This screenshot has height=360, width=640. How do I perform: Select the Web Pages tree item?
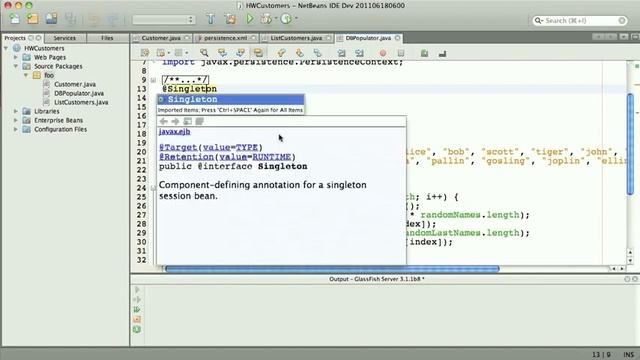[x=50, y=57]
